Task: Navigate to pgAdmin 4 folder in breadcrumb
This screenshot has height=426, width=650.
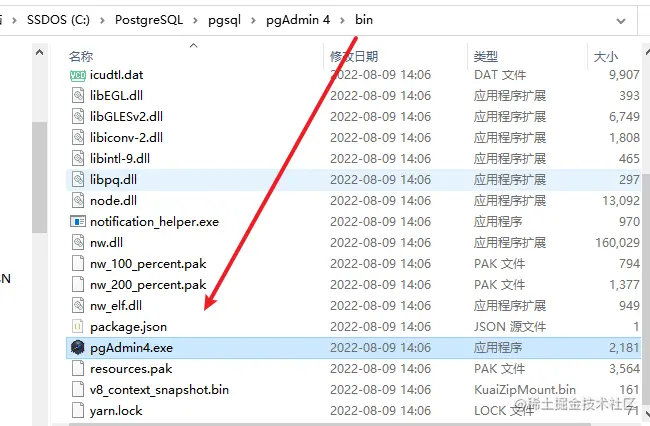Action: click(298, 20)
